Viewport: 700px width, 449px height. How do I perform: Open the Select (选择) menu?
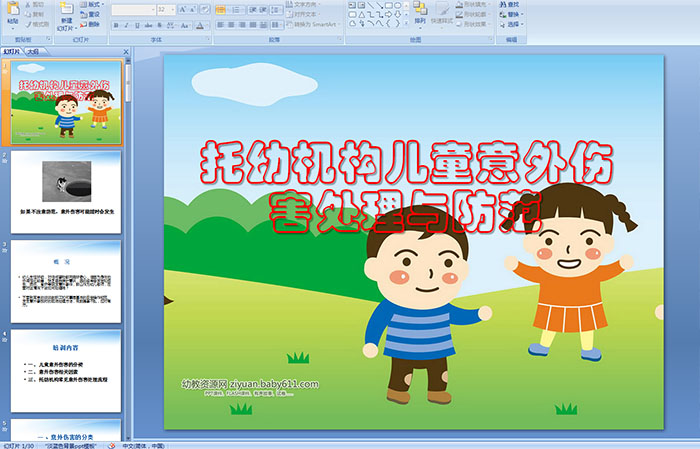512,24
